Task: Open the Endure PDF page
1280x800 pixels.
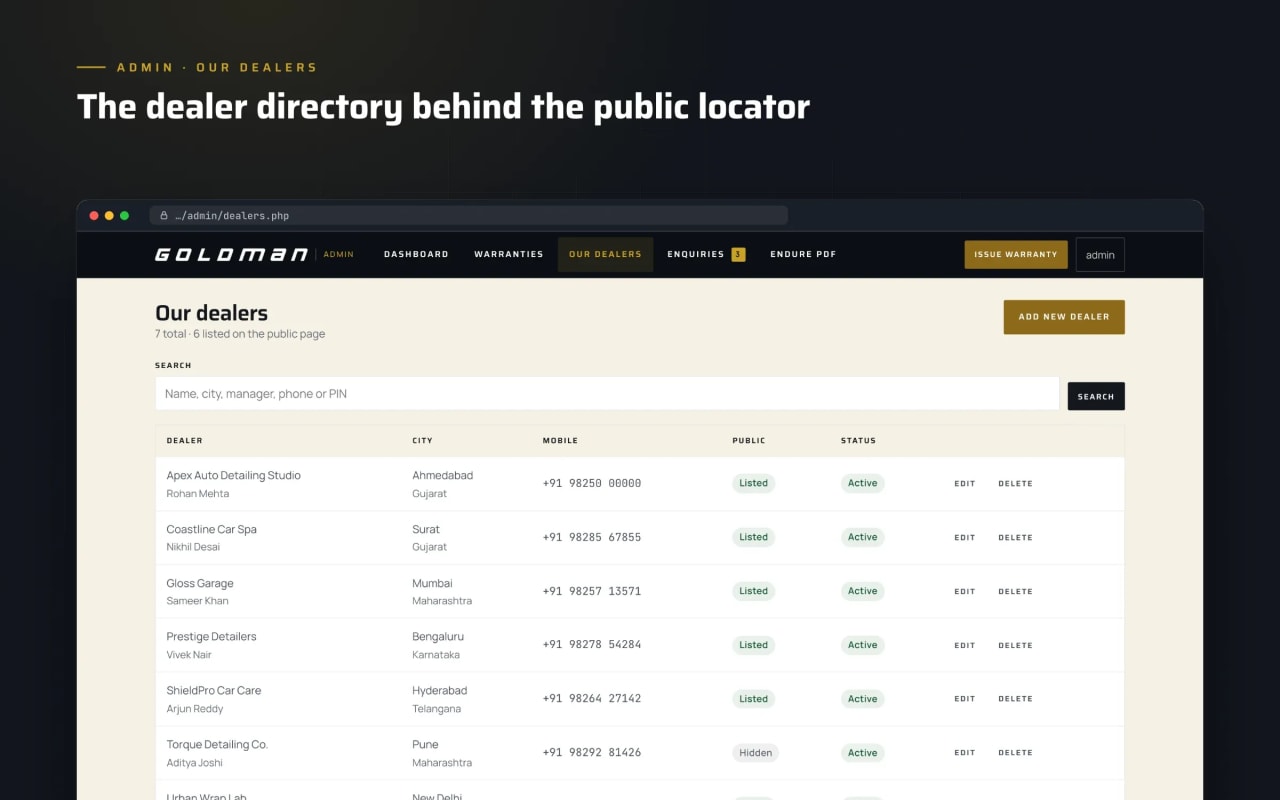Action: coord(803,254)
